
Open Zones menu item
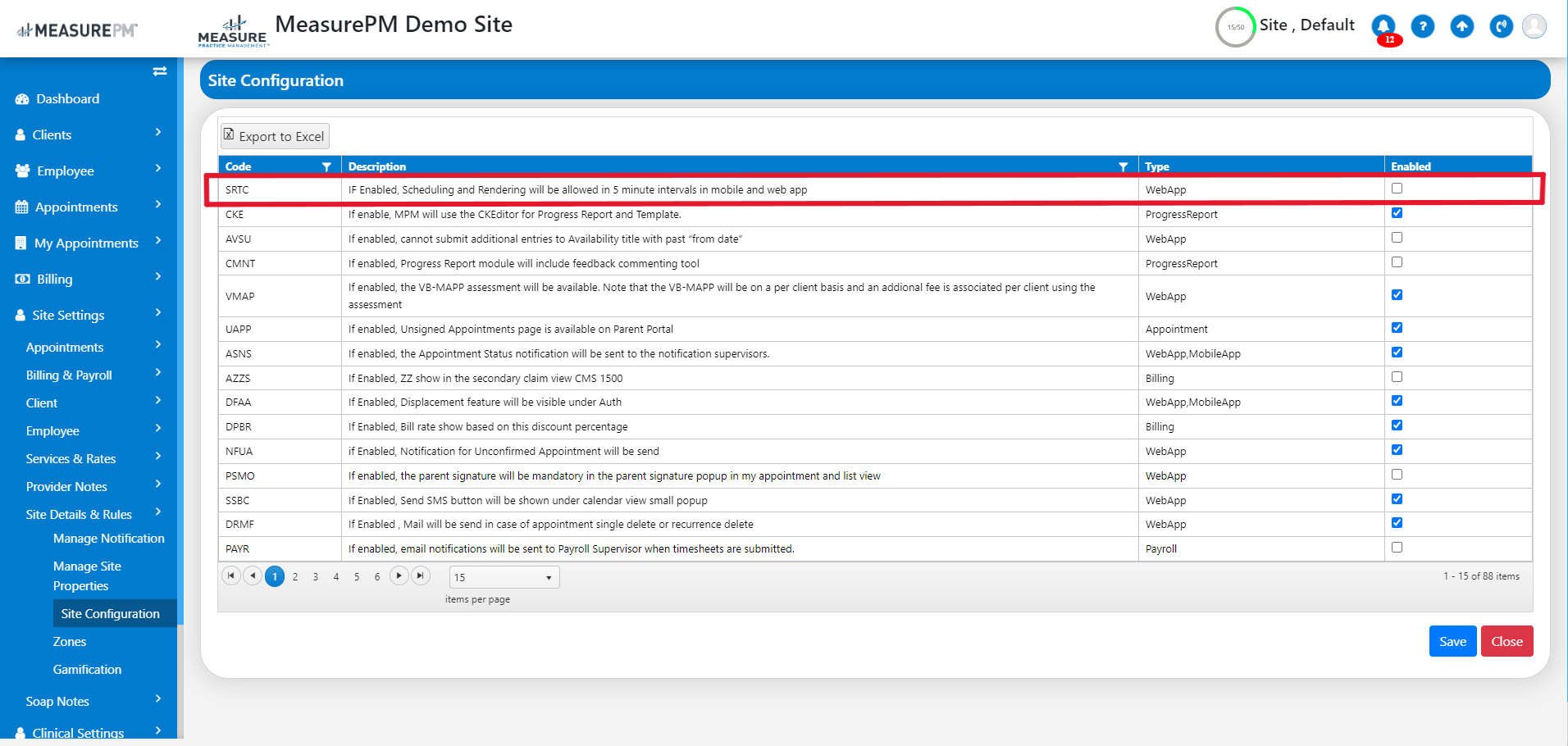(x=70, y=642)
